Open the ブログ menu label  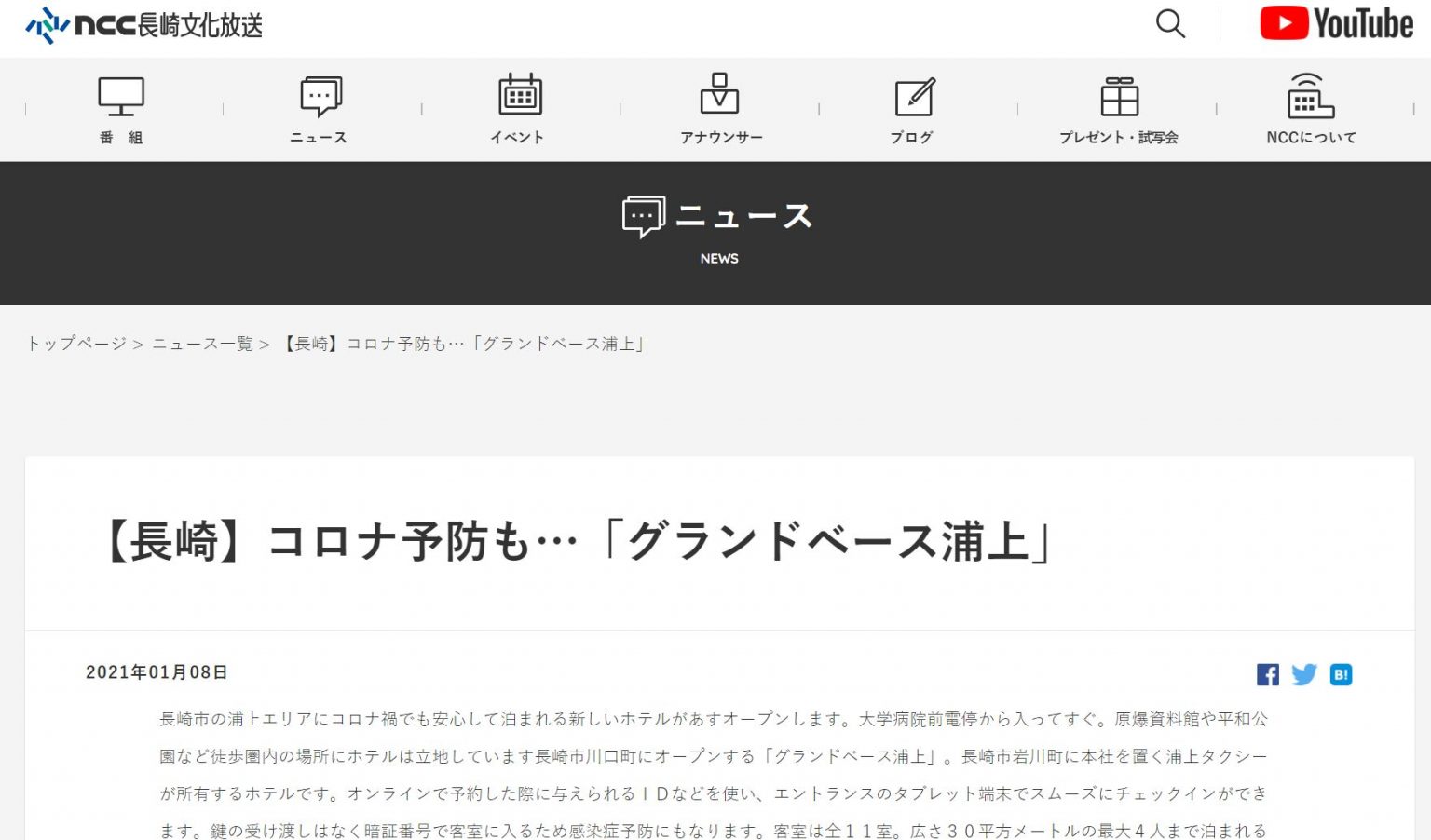912,138
